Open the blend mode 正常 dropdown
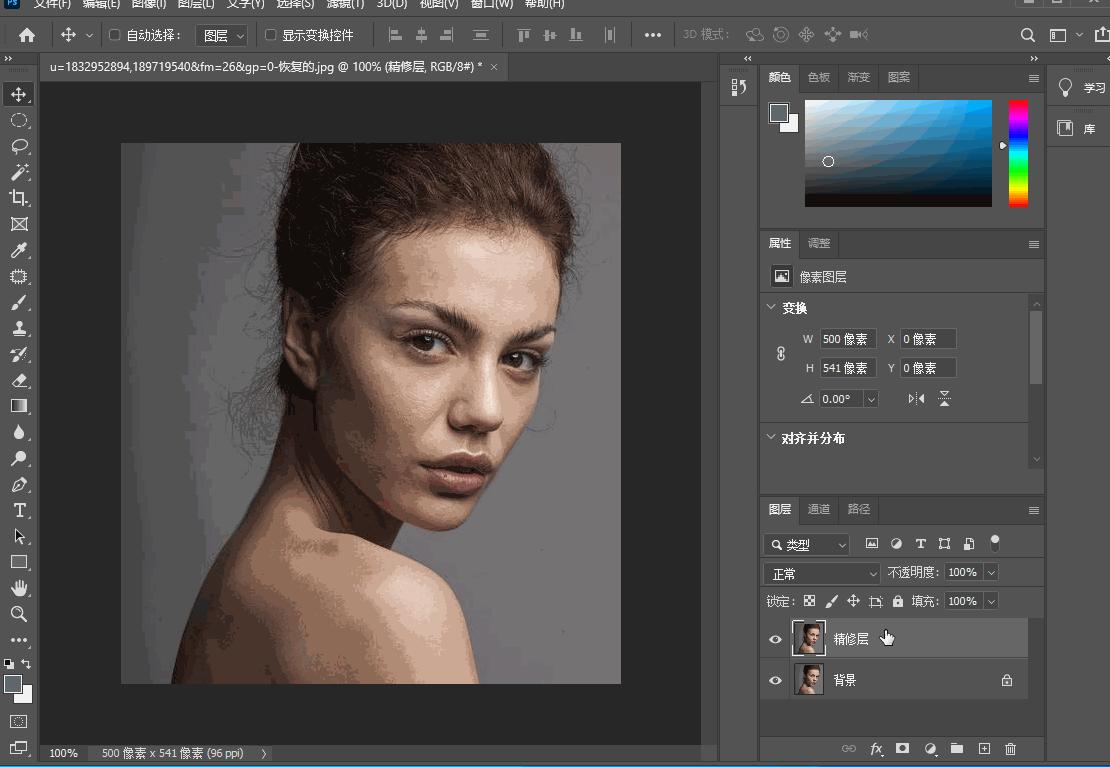1110x767 pixels. (821, 574)
